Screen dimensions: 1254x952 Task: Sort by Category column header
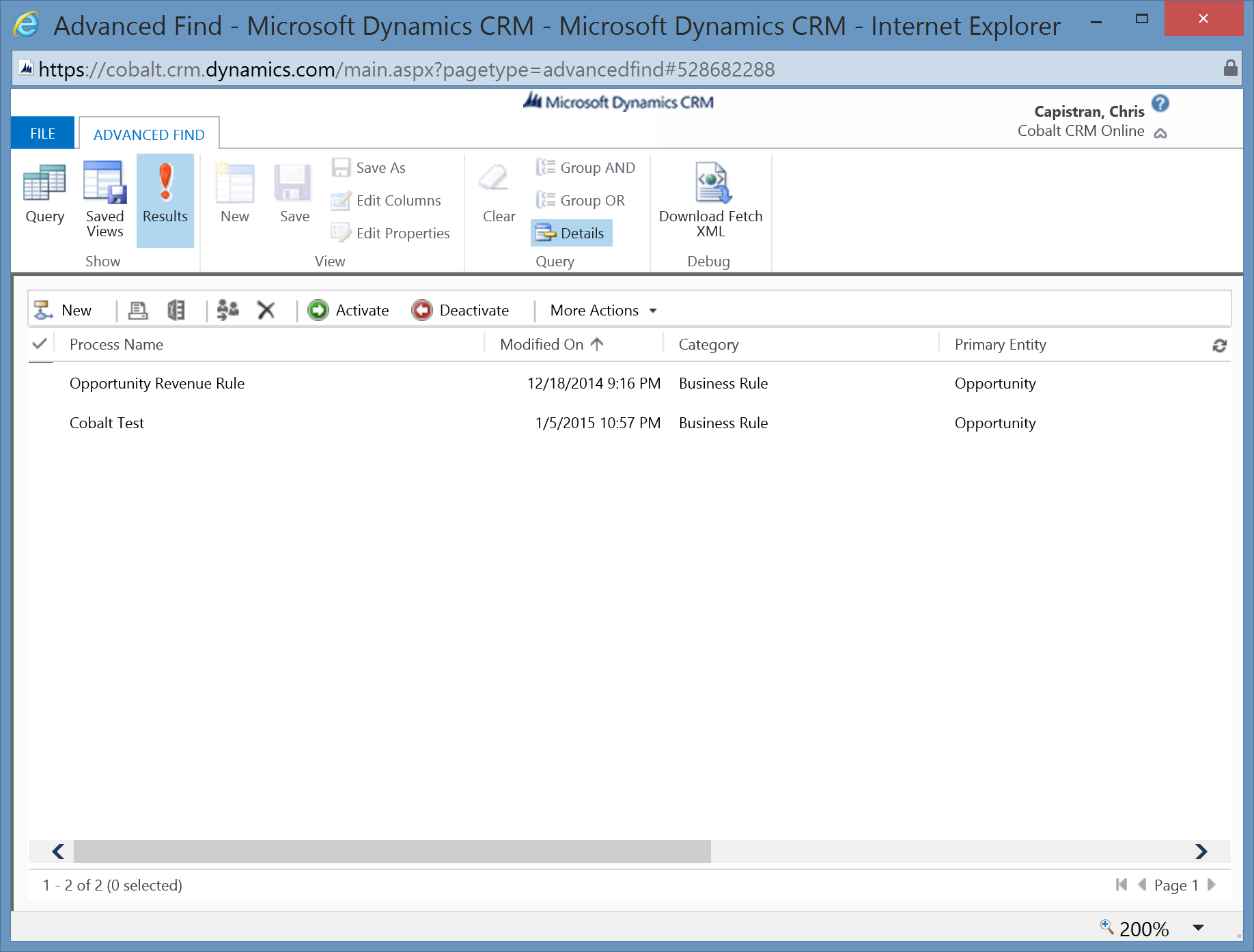coord(708,344)
